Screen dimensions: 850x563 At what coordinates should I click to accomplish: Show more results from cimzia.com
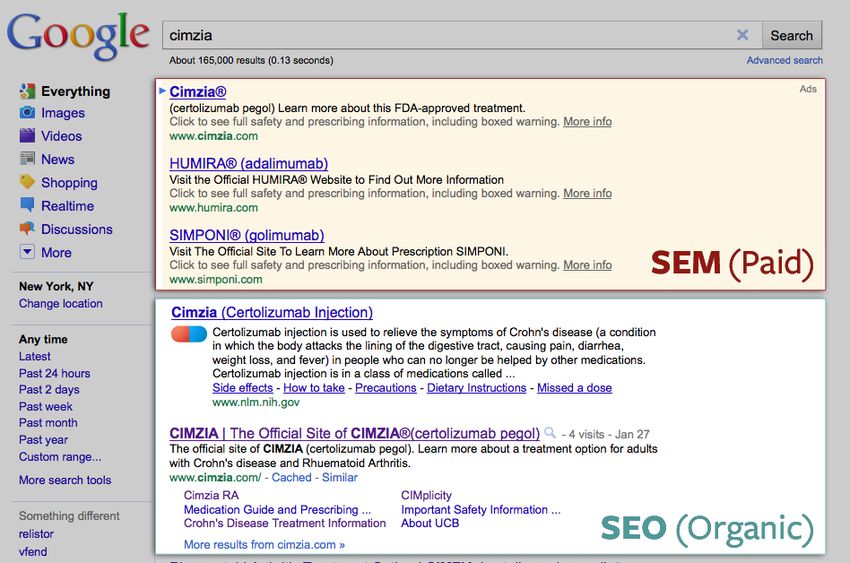pyautogui.click(x=264, y=545)
